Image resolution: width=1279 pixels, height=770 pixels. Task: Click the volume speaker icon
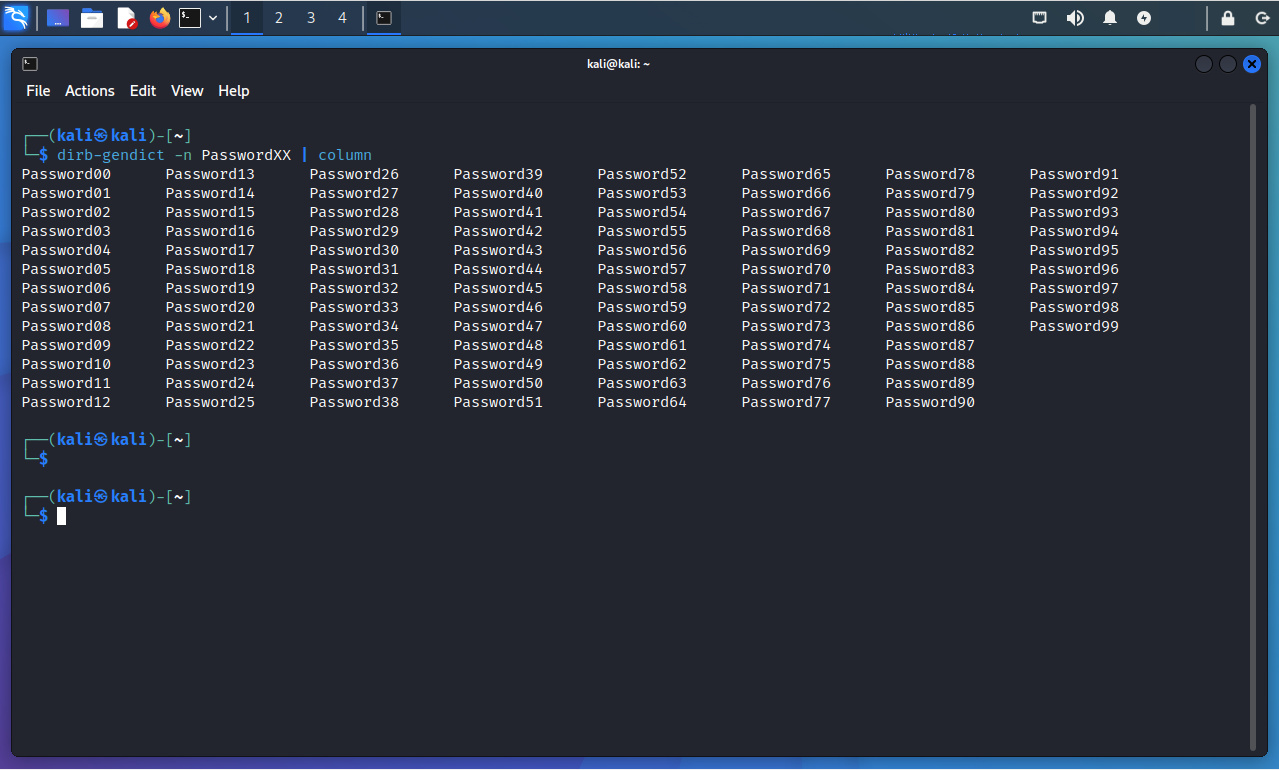tap(1075, 18)
